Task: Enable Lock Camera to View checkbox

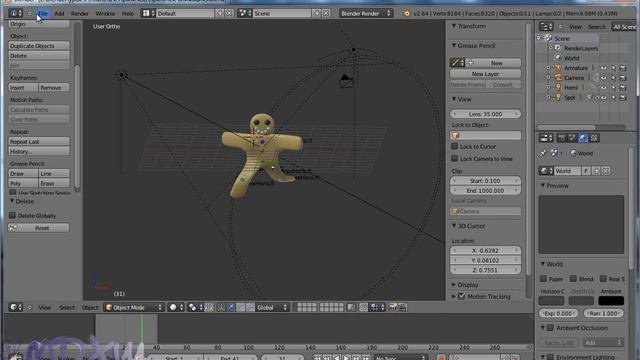Action: pos(455,158)
